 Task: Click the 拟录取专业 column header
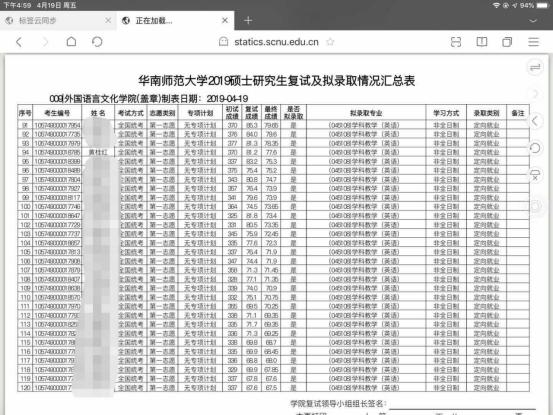click(366, 113)
